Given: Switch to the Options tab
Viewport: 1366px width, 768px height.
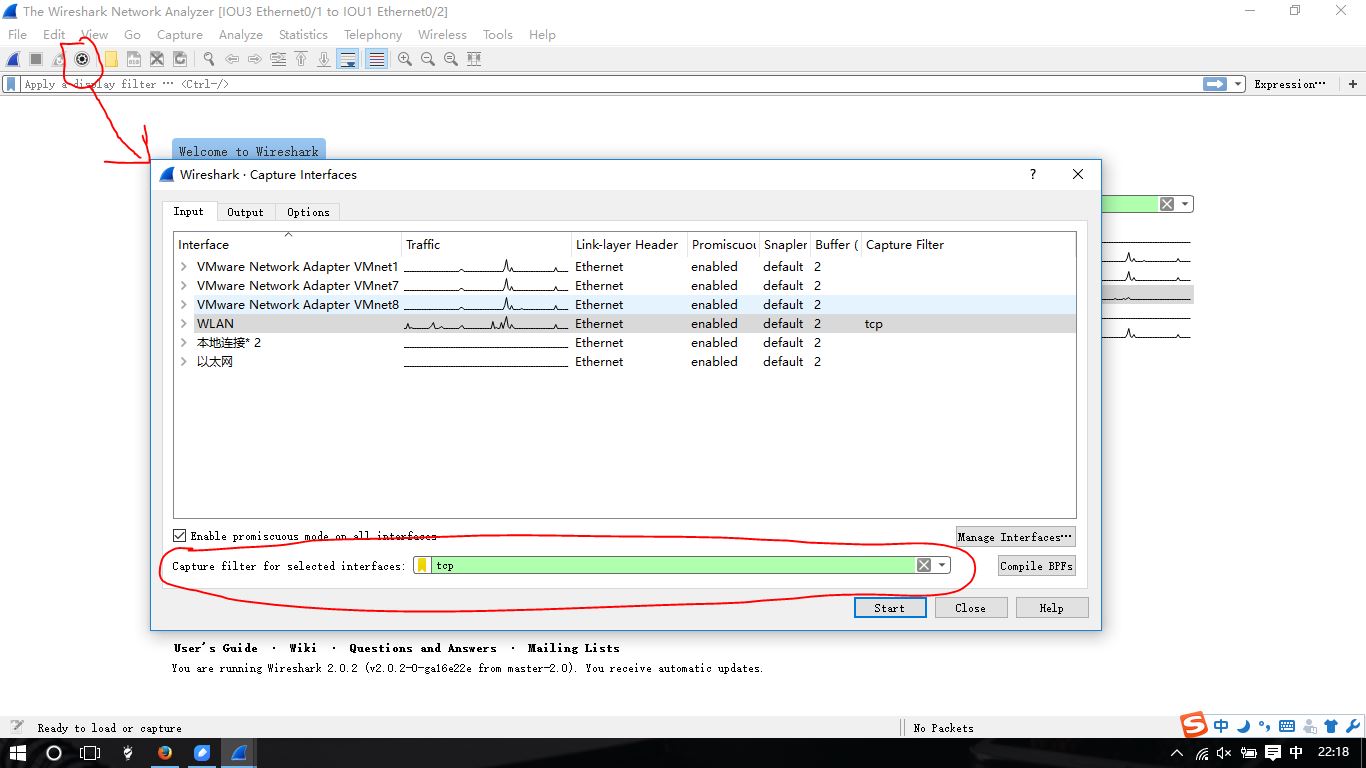Looking at the screenshot, I should point(308,212).
